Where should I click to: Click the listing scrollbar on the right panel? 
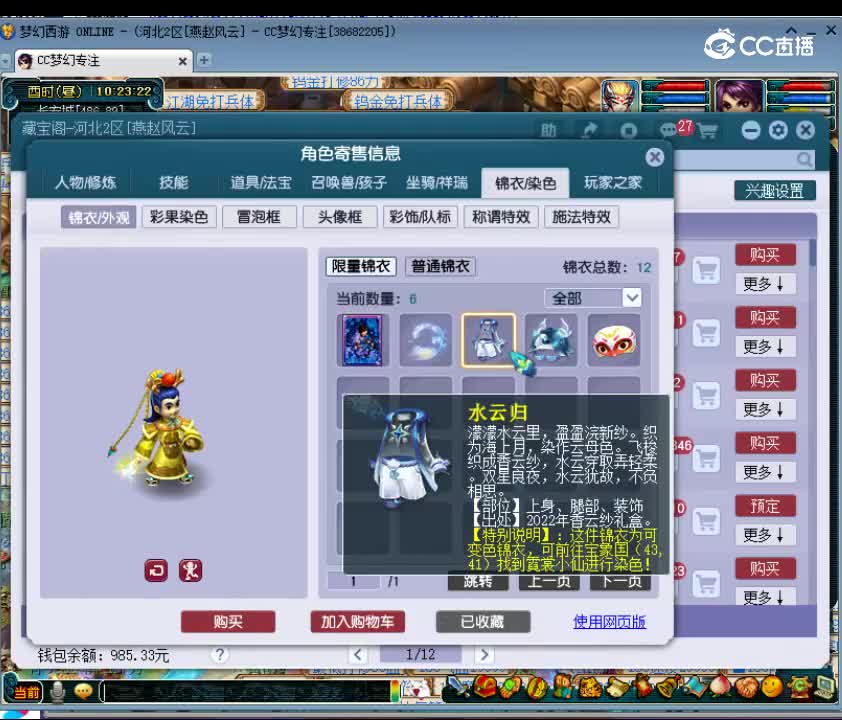pyautogui.click(x=812, y=252)
